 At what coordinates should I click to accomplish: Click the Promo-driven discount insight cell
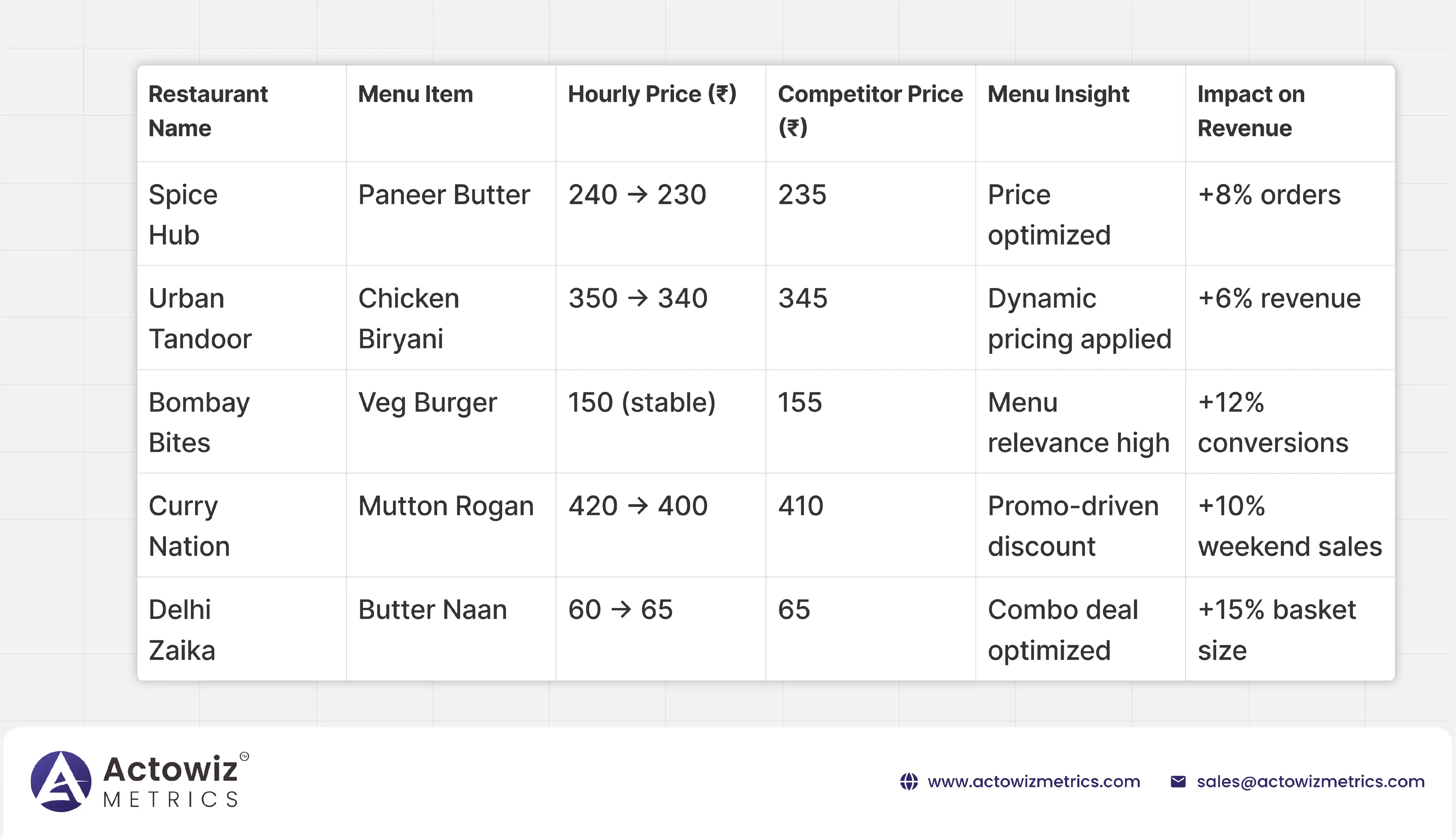coord(1073,525)
